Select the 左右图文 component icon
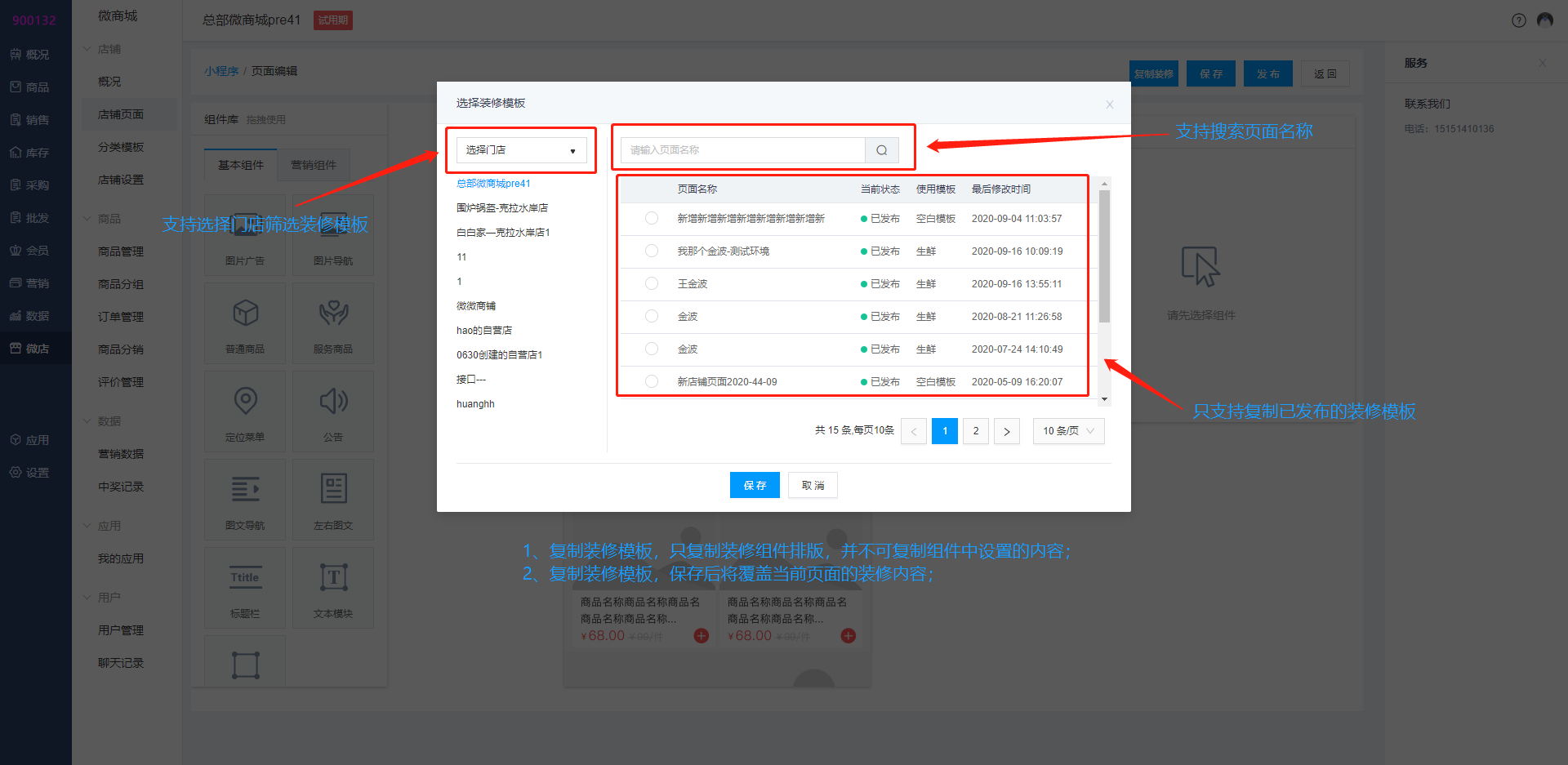1568x765 pixels. click(x=333, y=489)
